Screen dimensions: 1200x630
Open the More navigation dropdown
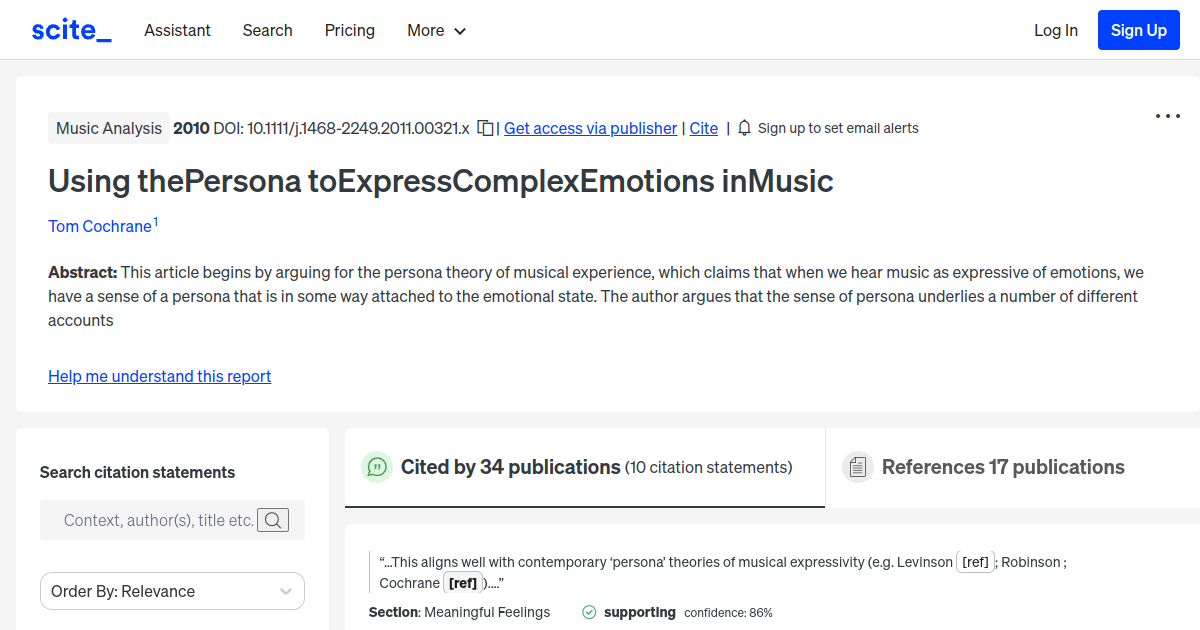point(436,30)
